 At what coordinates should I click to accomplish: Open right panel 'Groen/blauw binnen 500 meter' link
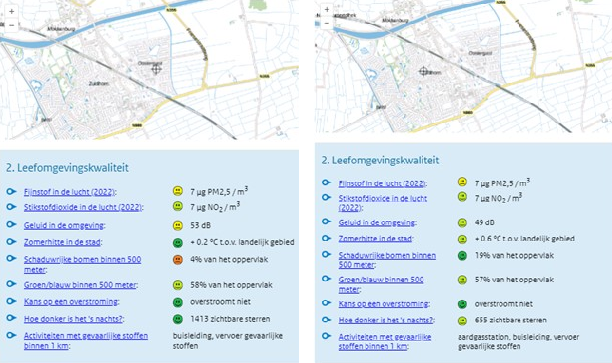tap(381, 285)
